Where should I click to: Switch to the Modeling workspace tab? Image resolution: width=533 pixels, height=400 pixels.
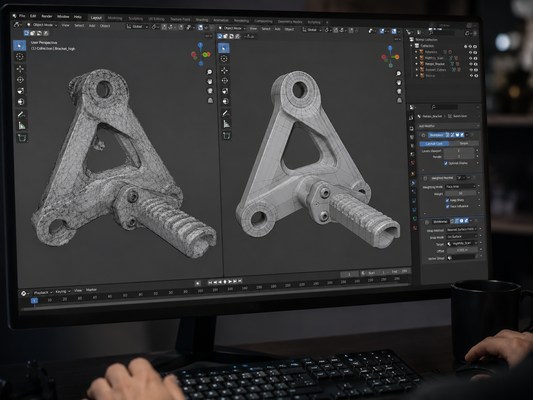115,18
